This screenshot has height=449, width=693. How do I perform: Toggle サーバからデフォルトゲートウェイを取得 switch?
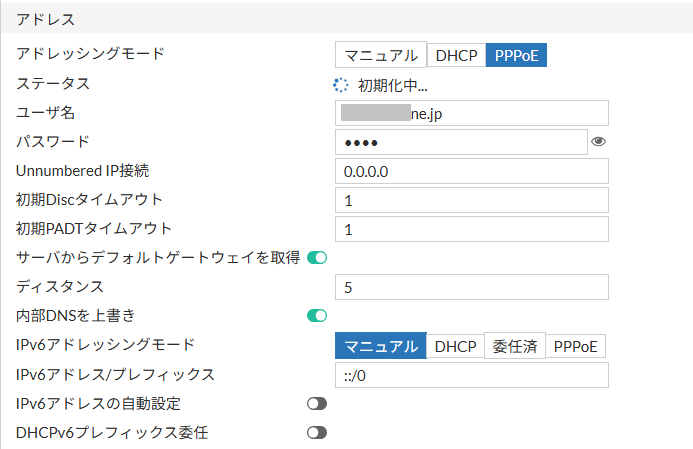(x=317, y=258)
